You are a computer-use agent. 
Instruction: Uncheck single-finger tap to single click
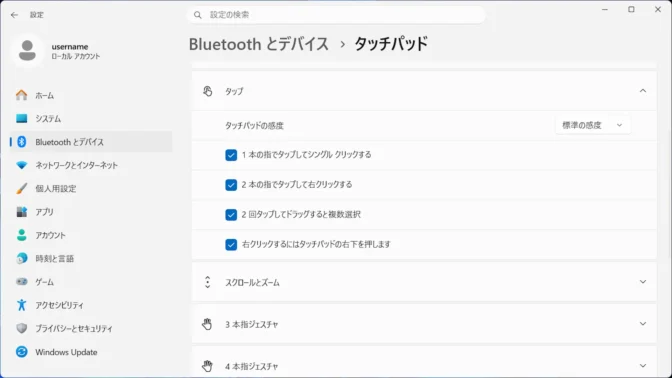point(231,155)
